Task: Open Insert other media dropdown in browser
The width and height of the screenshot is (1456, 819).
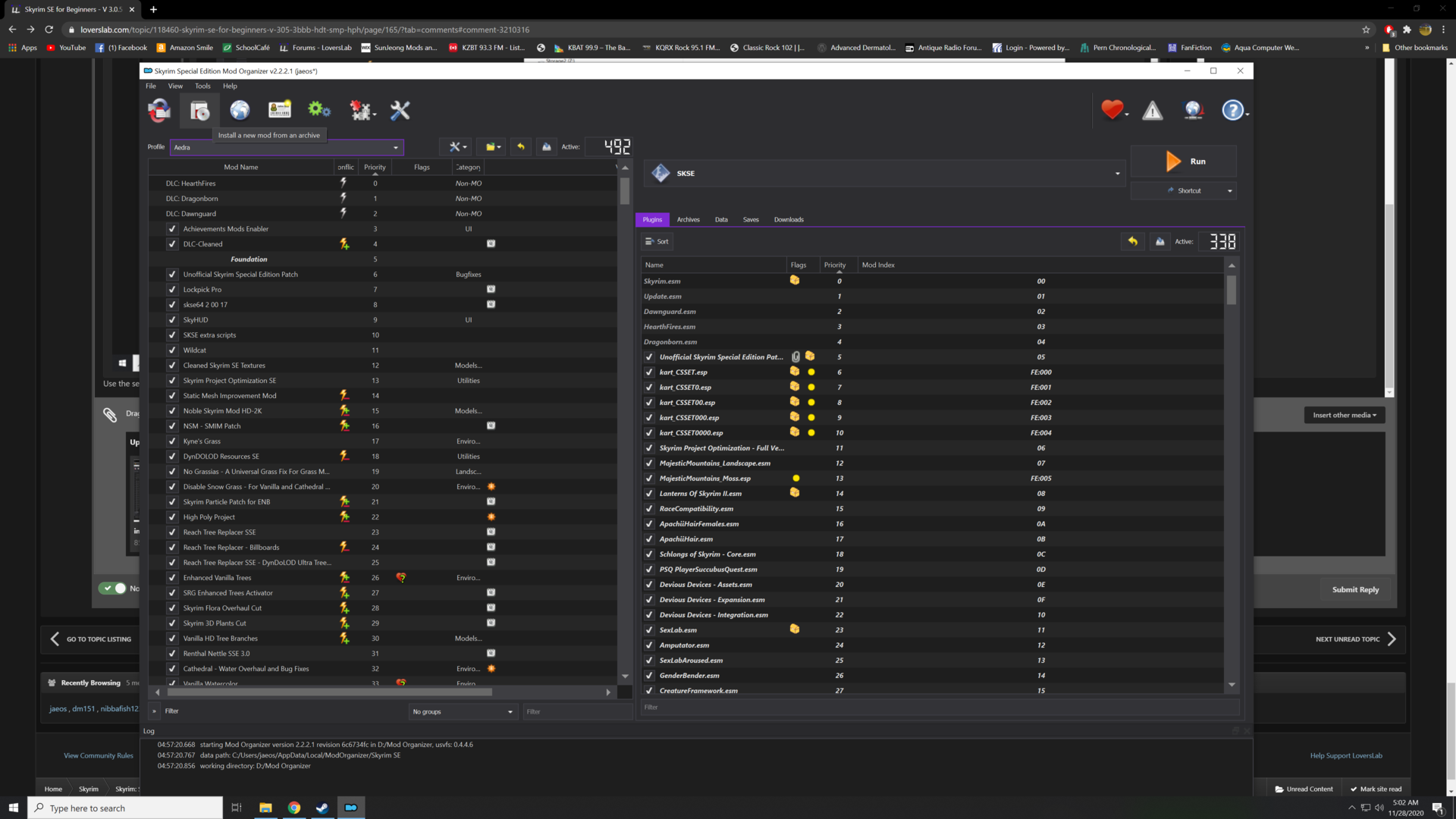Action: [x=1345, y=416]
